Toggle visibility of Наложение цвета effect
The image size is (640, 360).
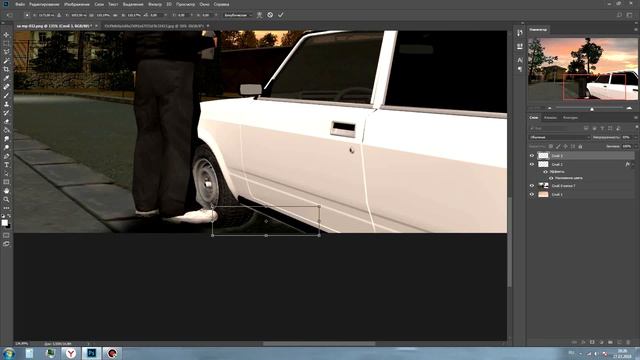coord(551,178)
